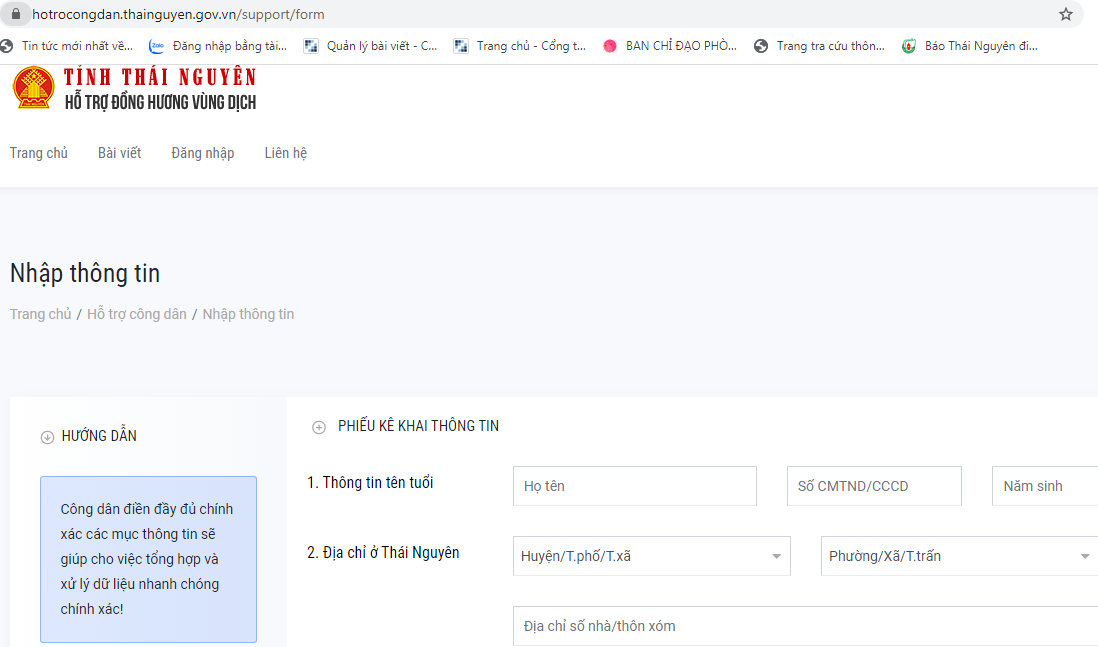Viewport: 1098px width, 647px height.
Task: Click the Năm sinh input field
Action: [1044, 486]
